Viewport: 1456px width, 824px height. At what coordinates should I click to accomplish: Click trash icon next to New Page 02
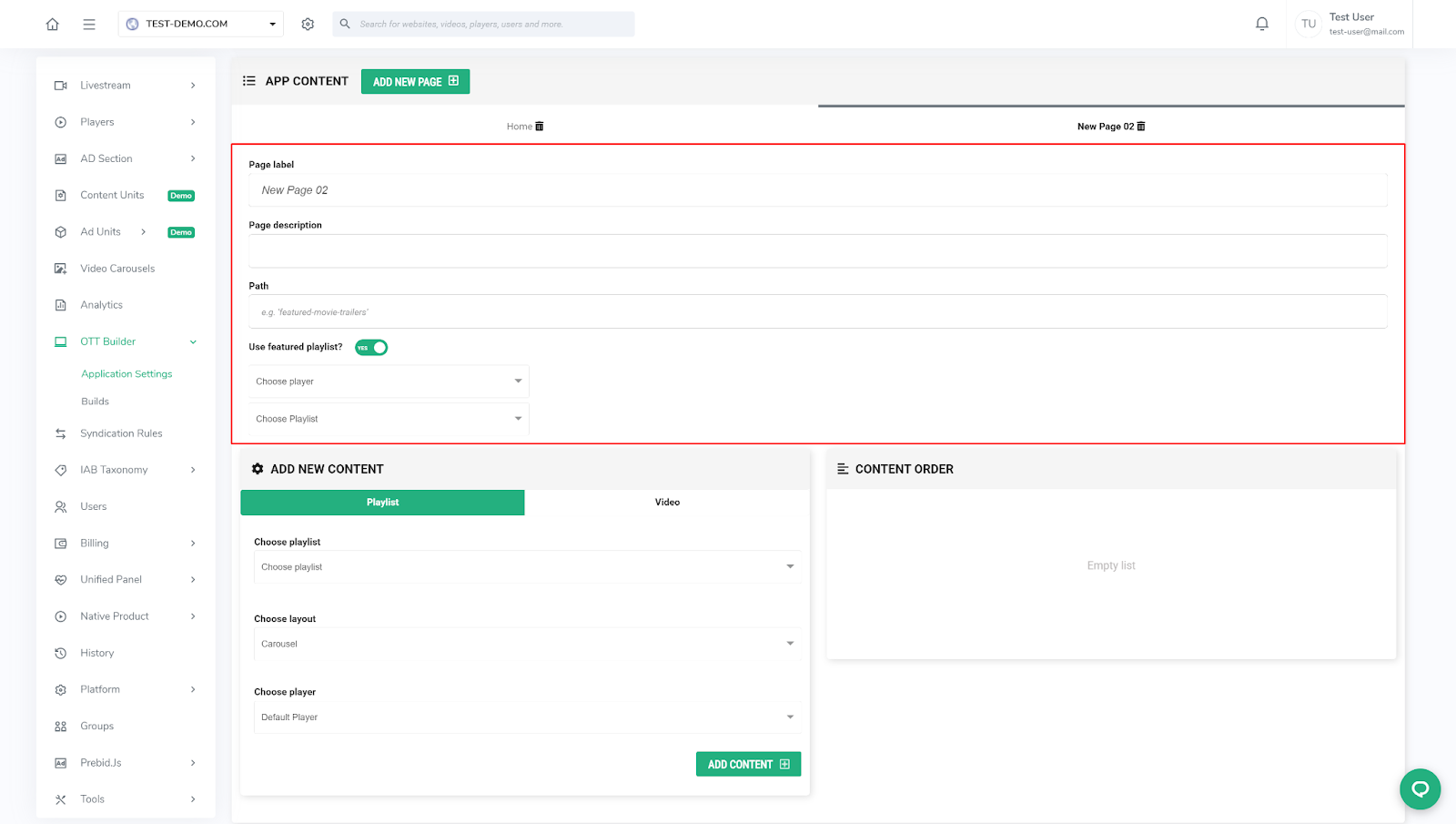(x=1141, y=127)
